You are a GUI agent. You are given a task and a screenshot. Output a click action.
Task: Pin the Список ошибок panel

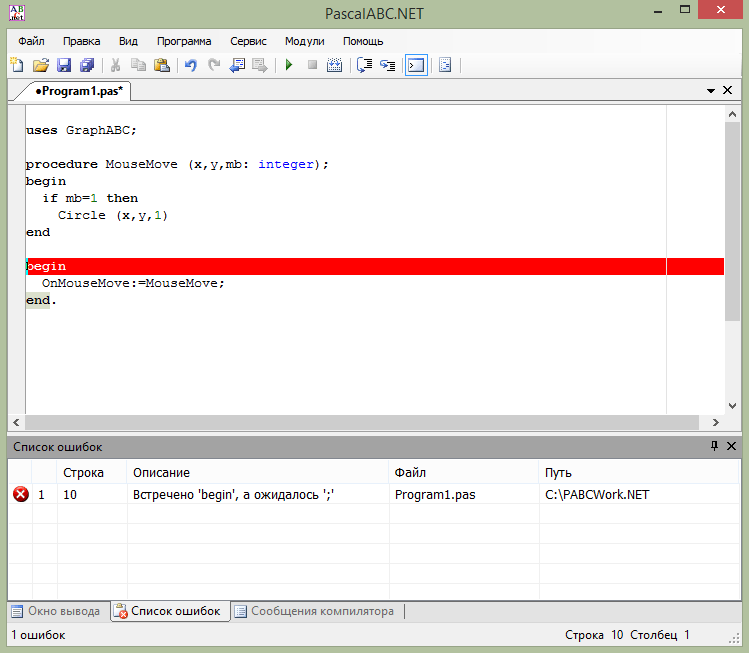pos(714,446)
